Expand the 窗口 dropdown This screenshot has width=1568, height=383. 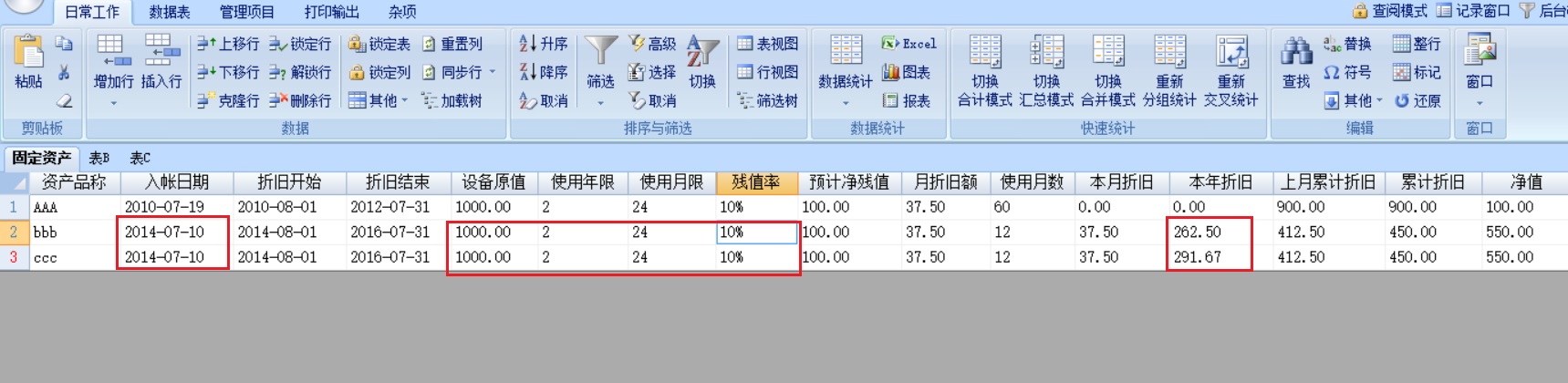[1480, 103]
